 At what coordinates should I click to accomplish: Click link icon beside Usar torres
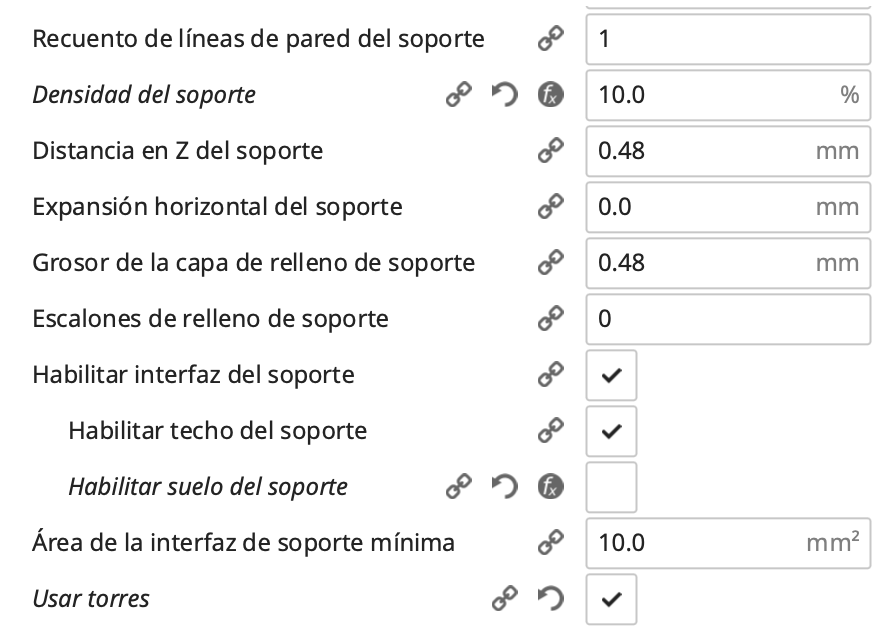[505, 599]
